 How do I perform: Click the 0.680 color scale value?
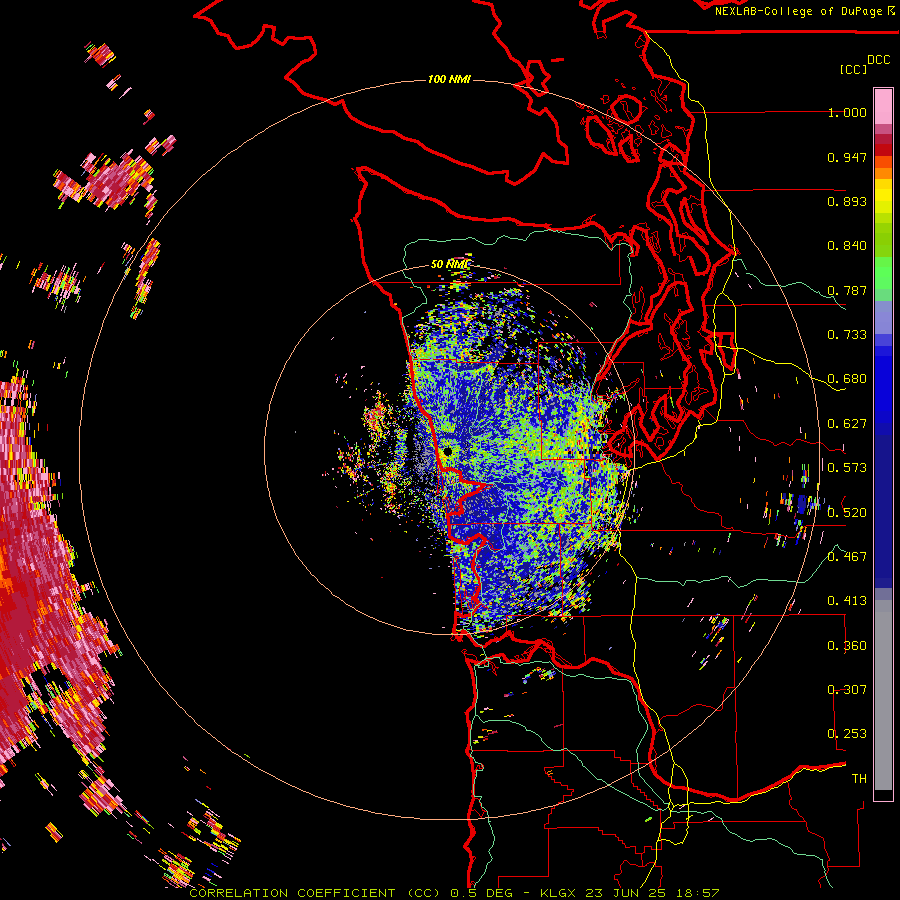click(x=847, y=379)
